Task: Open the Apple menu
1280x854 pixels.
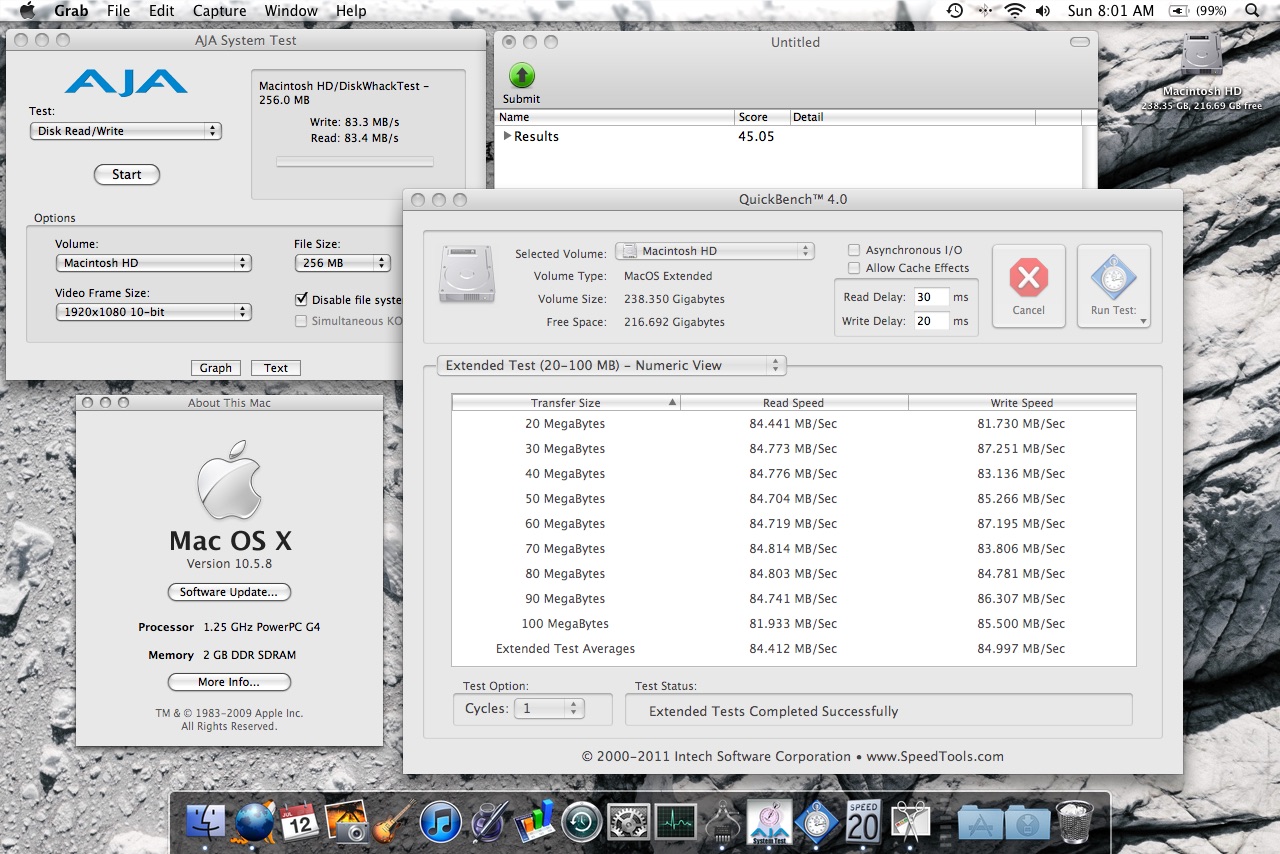Action: tap(28, 11)
